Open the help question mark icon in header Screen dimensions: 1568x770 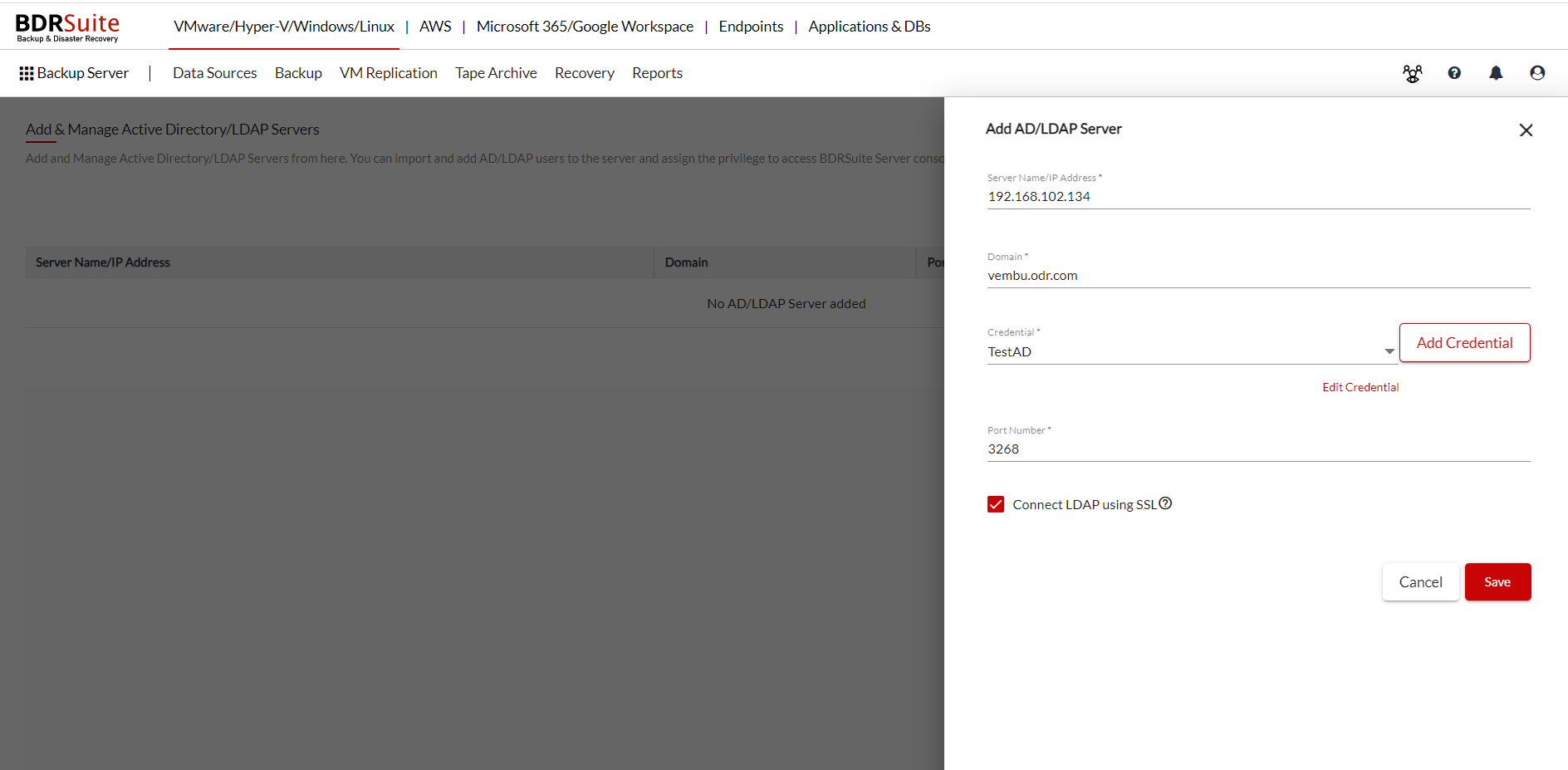click(x=1454, y=73)
